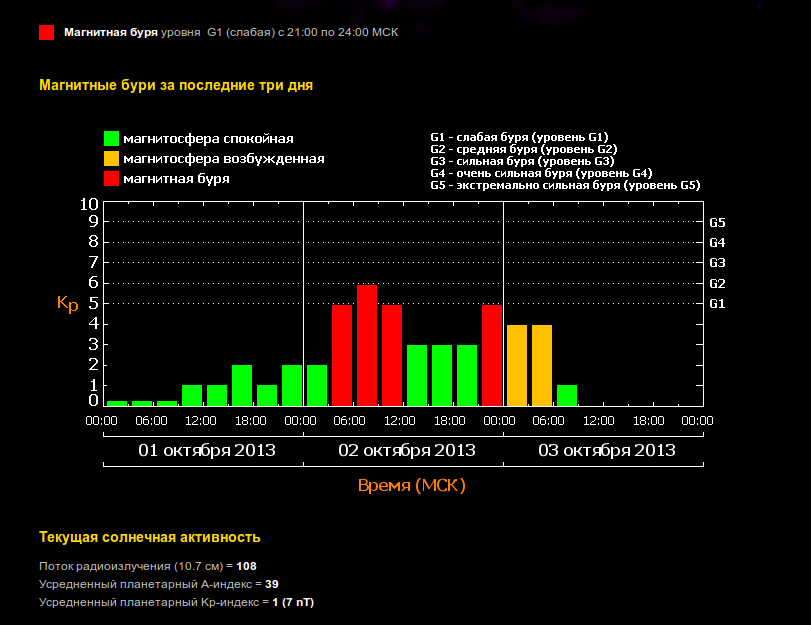
Task: Select the '02 октября 2013' date label
Action: point(407,451)
